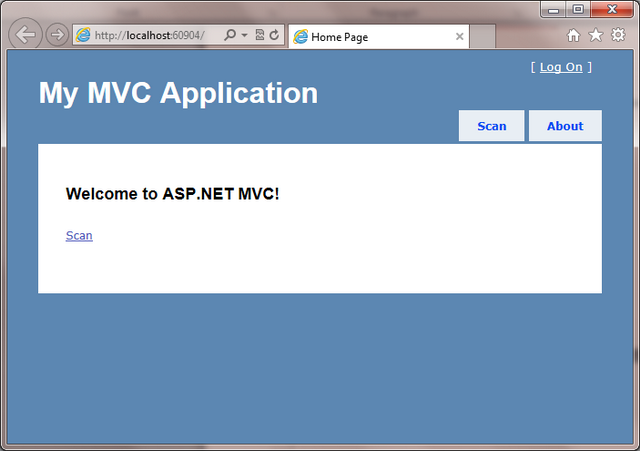
Task: Click the Internet Explorer page icon in address bar
Action: [x=83, y=35]
